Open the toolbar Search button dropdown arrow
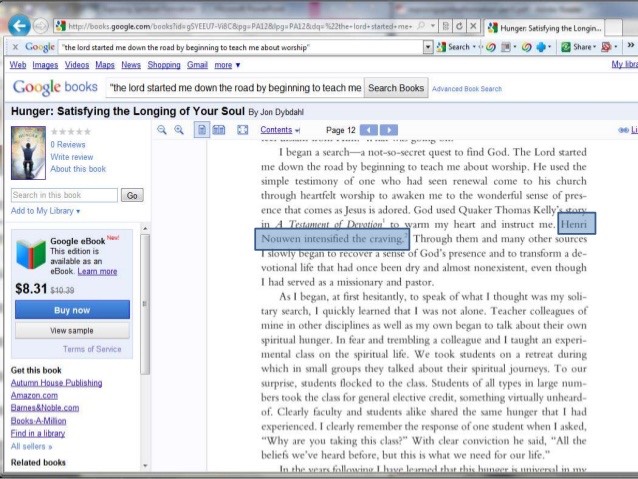Viewport: 638px width, 479px height. pyautogui.click(x=474, y=47)
